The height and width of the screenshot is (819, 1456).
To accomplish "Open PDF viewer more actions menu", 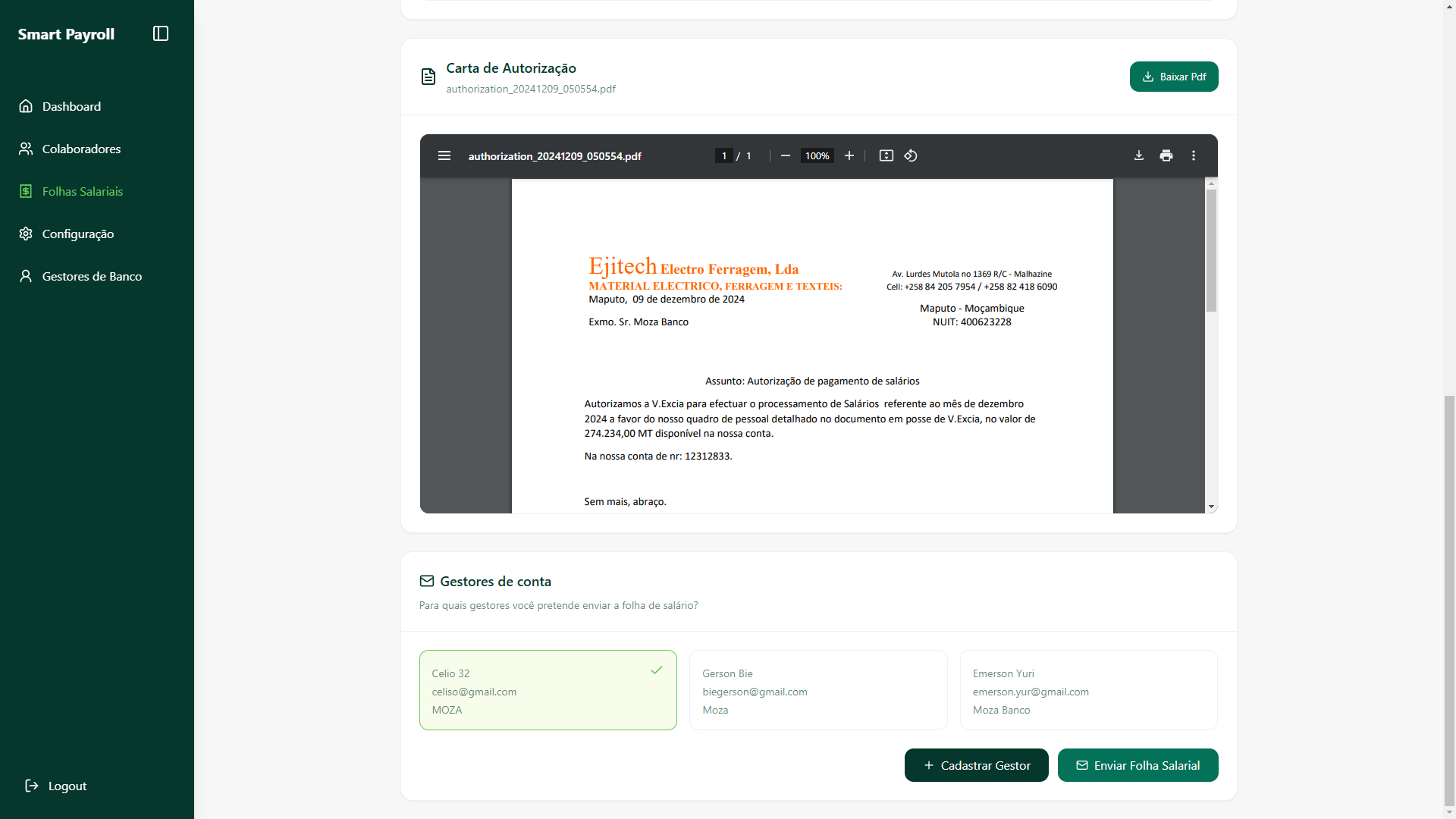I will click(1194, 155).
